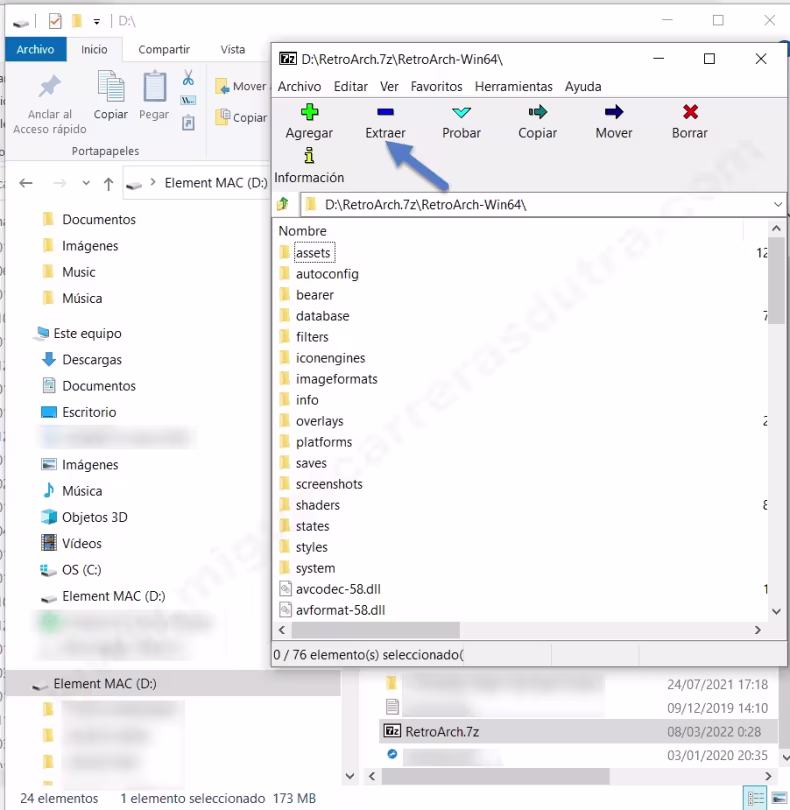Click the Copiar arrow icon in 7-Zip toolbar
This screenshot has height=810, width=790.
pos(537,112)
